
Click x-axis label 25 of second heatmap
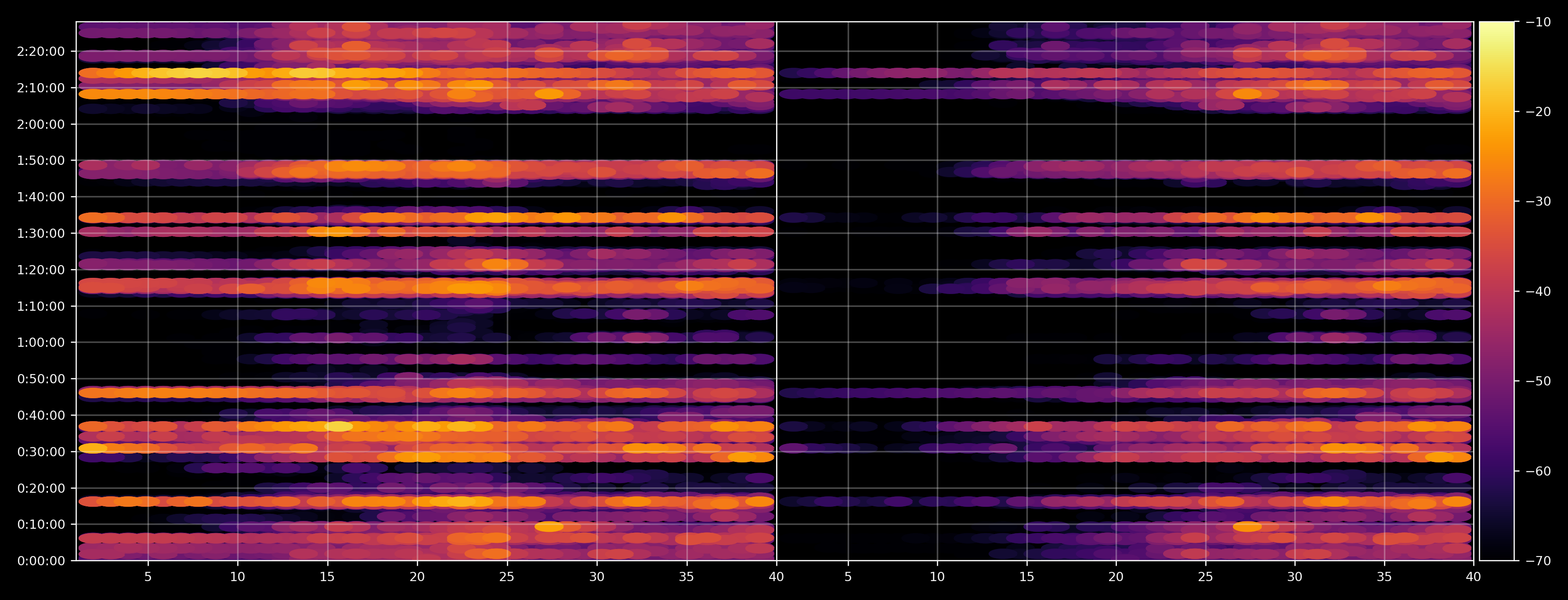[x=1205, y=577]
